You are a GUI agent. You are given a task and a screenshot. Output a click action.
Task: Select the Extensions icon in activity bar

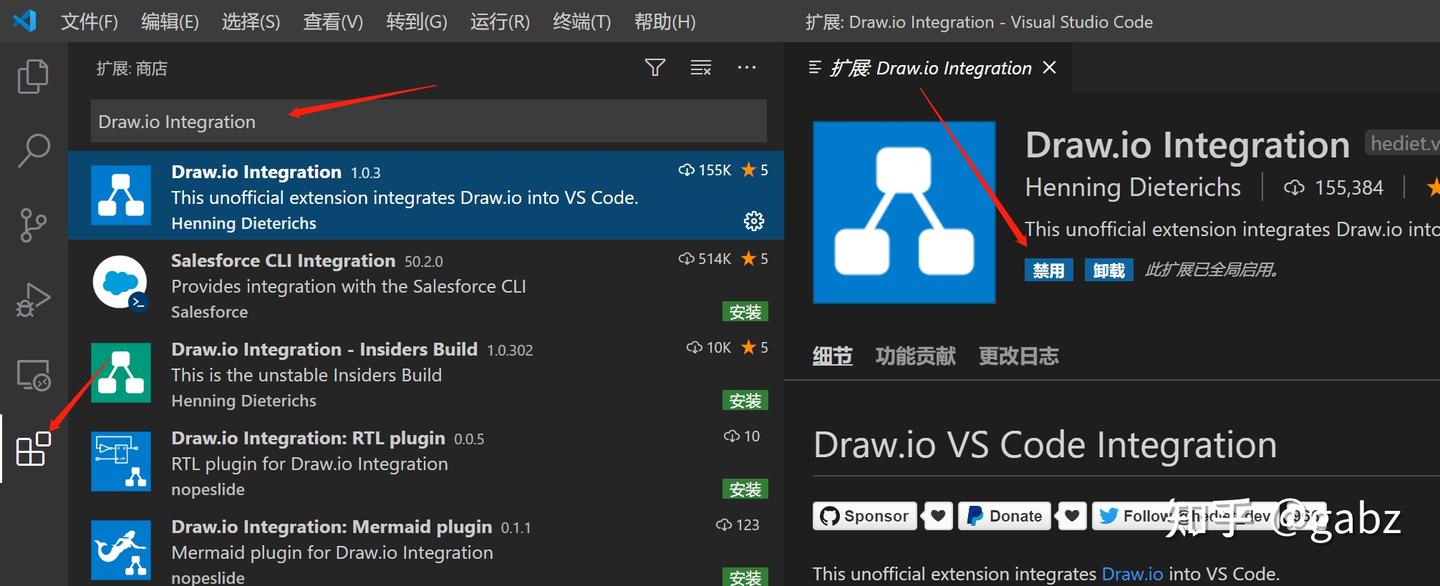point(33,450)
